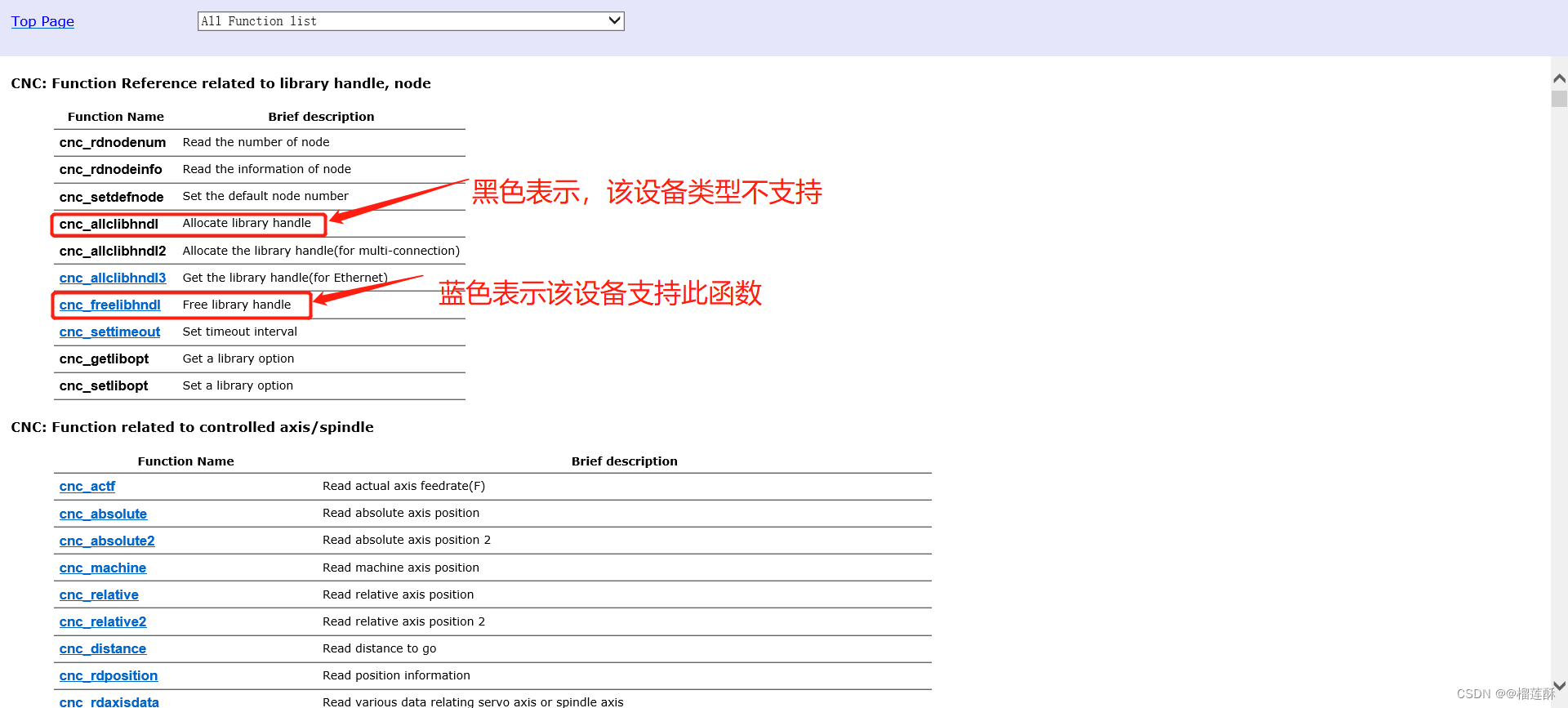Click 'Read position information' description
The image size is (1568, 708).
point(396,675)
